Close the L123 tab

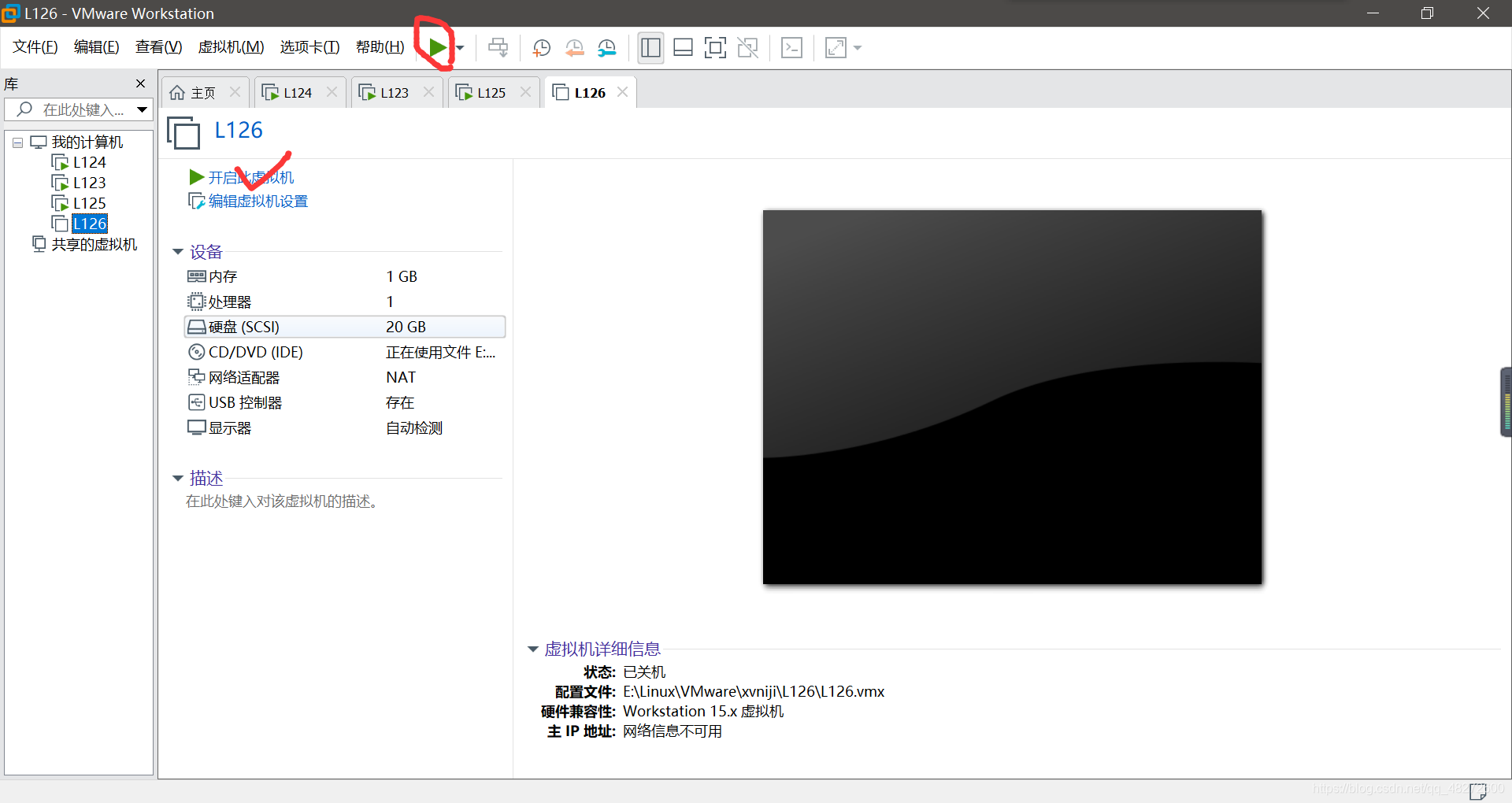pos(428,92)
